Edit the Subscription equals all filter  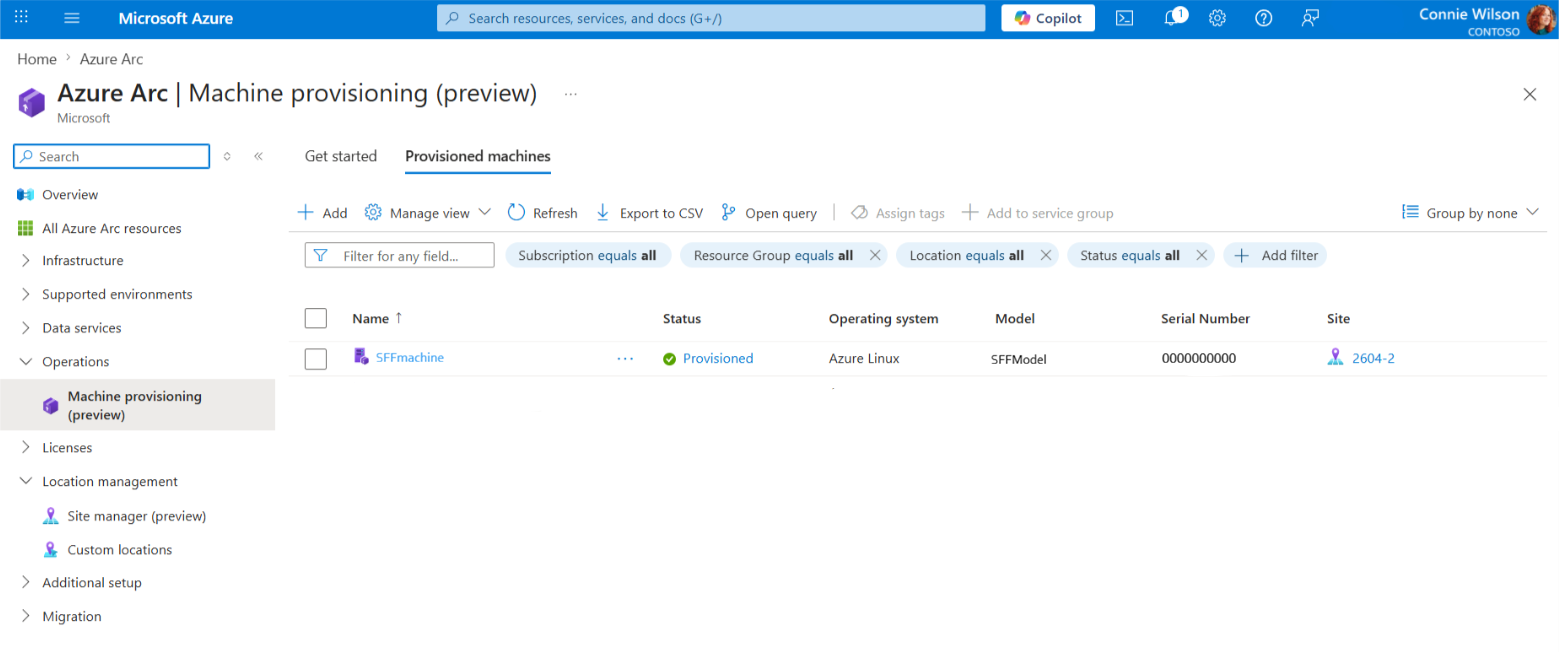coord(588,256)
